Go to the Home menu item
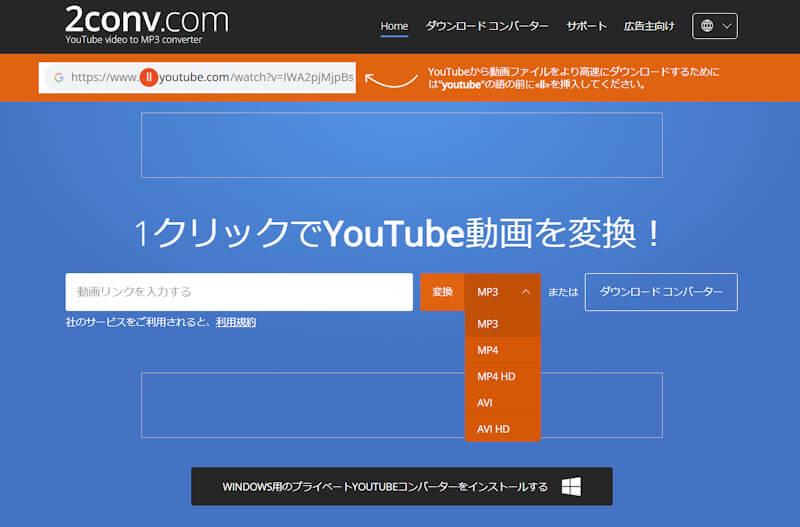Screen dimensions: 800x527 [x=394, y=26]
